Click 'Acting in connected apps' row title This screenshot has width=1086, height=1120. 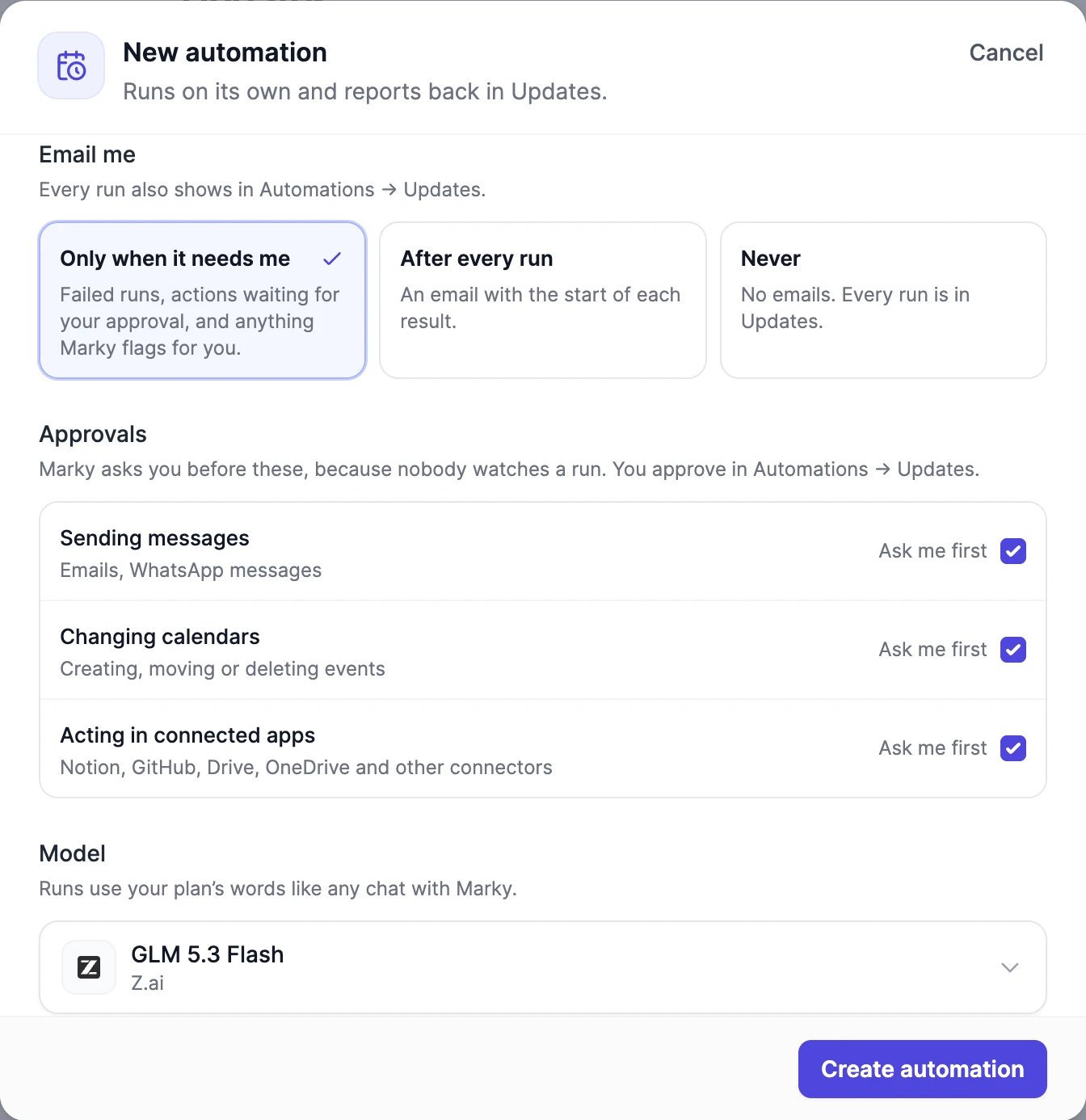[x=187, y=735]
